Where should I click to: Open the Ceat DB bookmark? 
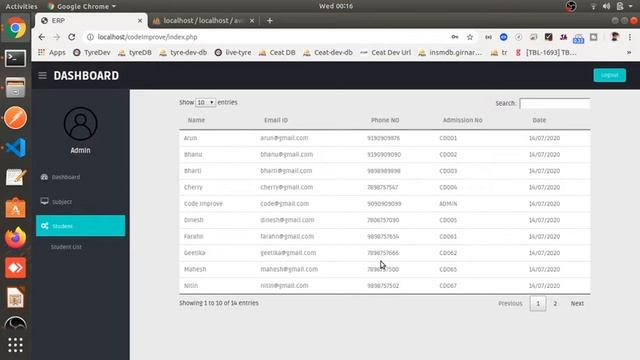[x=277, y=53]
